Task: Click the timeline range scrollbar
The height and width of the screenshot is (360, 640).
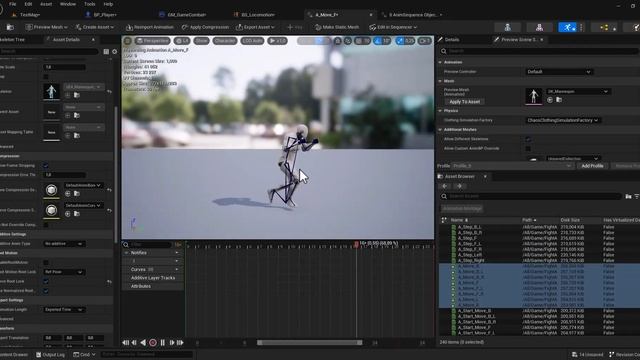Action: (x=309, y=343)
